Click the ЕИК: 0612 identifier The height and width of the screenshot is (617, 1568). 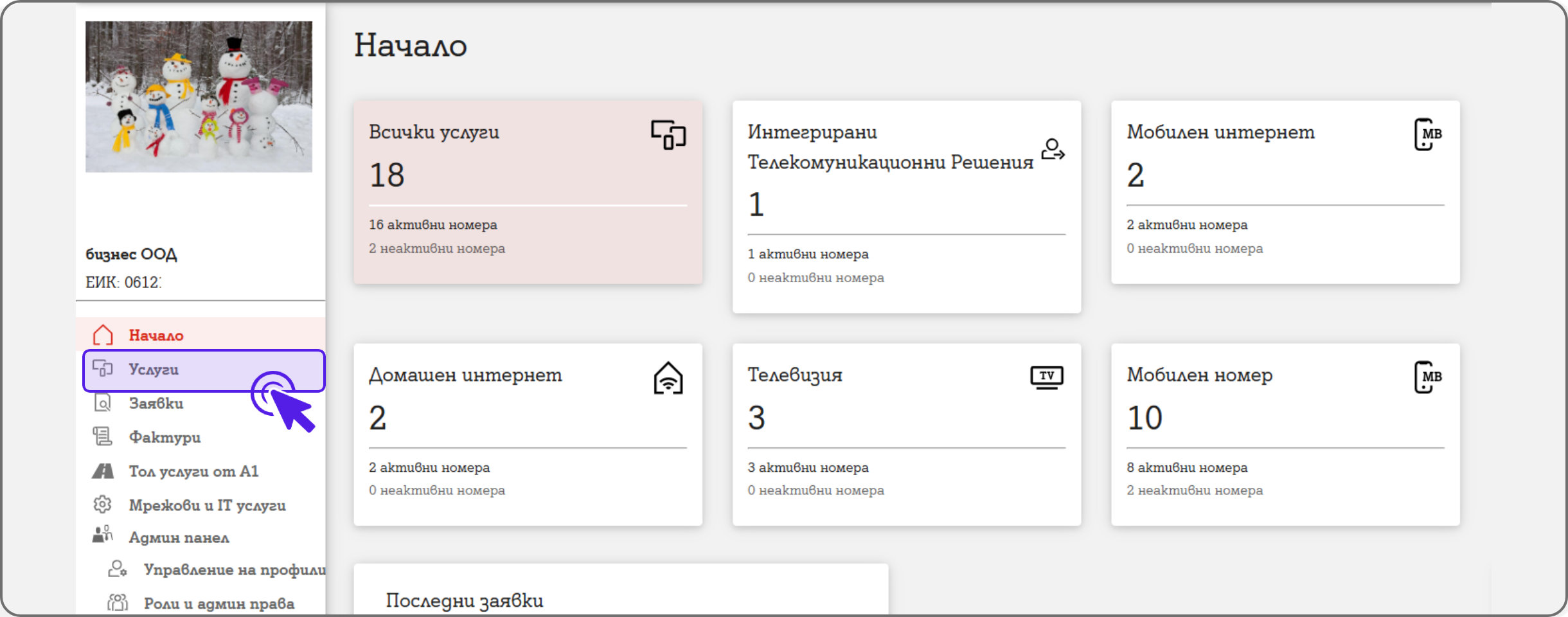pos(123,282)
